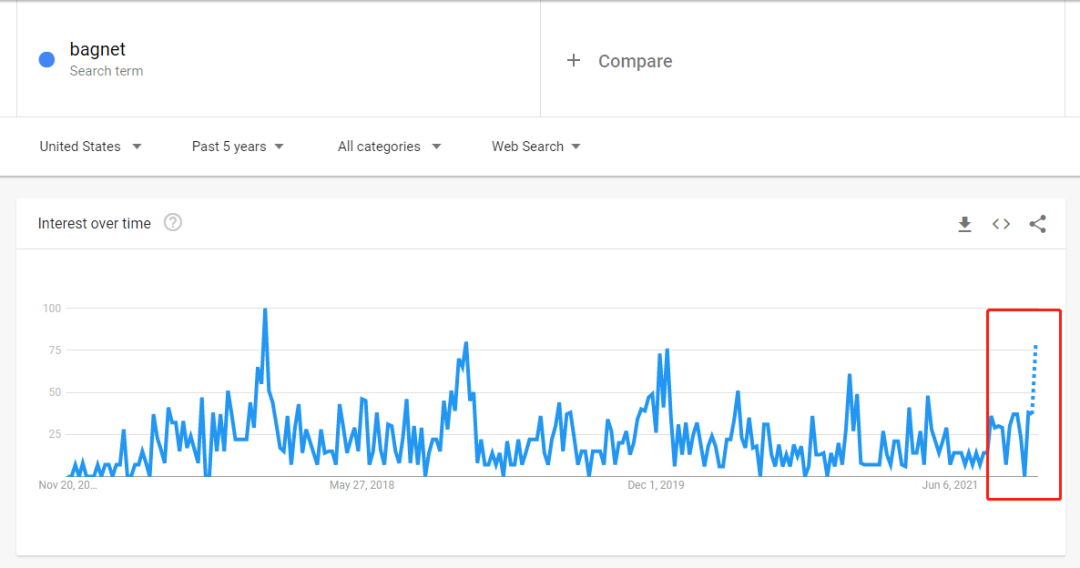Edit the bagnet search term

pos(98,49)
